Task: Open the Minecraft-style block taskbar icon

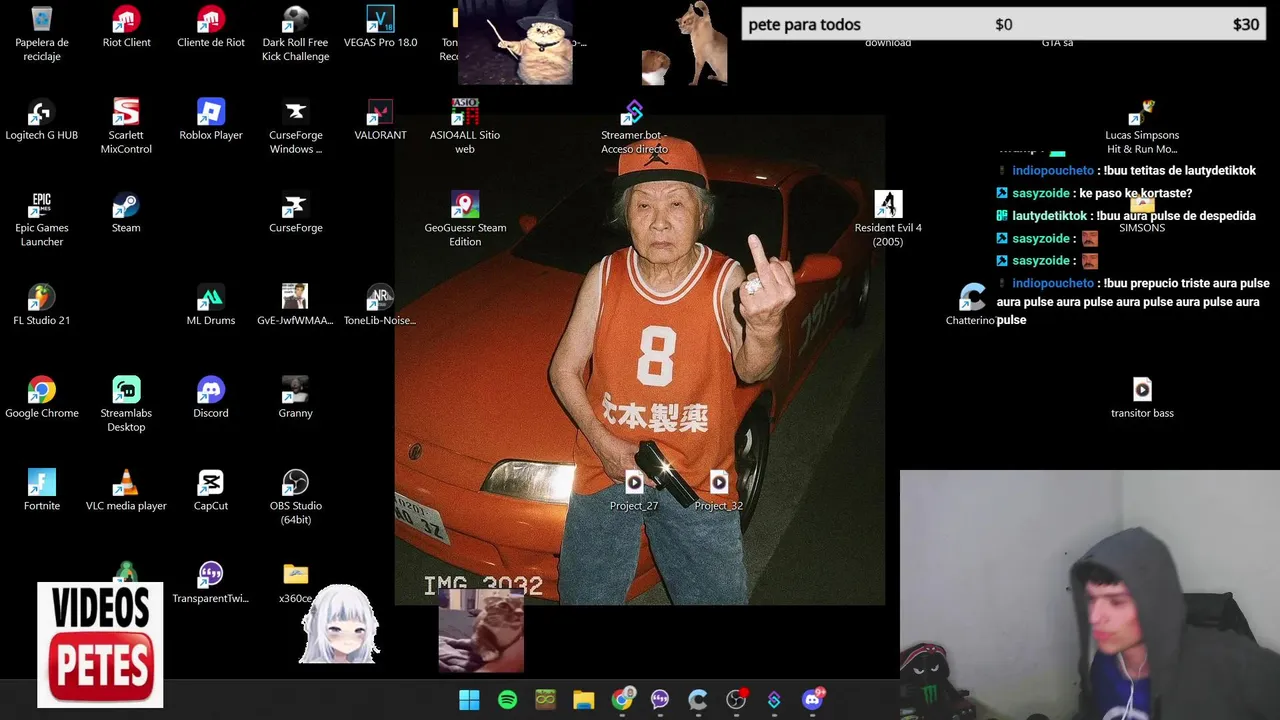Action: (545, 700)
